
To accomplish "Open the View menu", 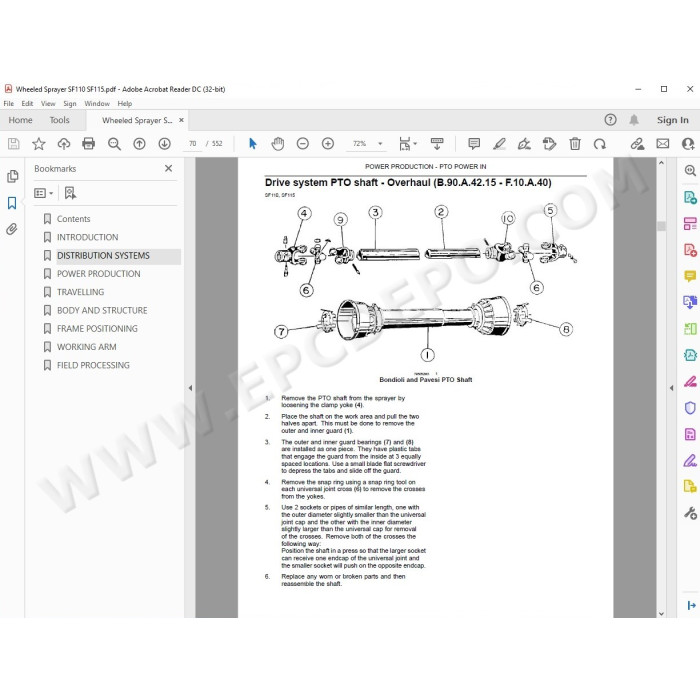I will click(x=48, y=104).
